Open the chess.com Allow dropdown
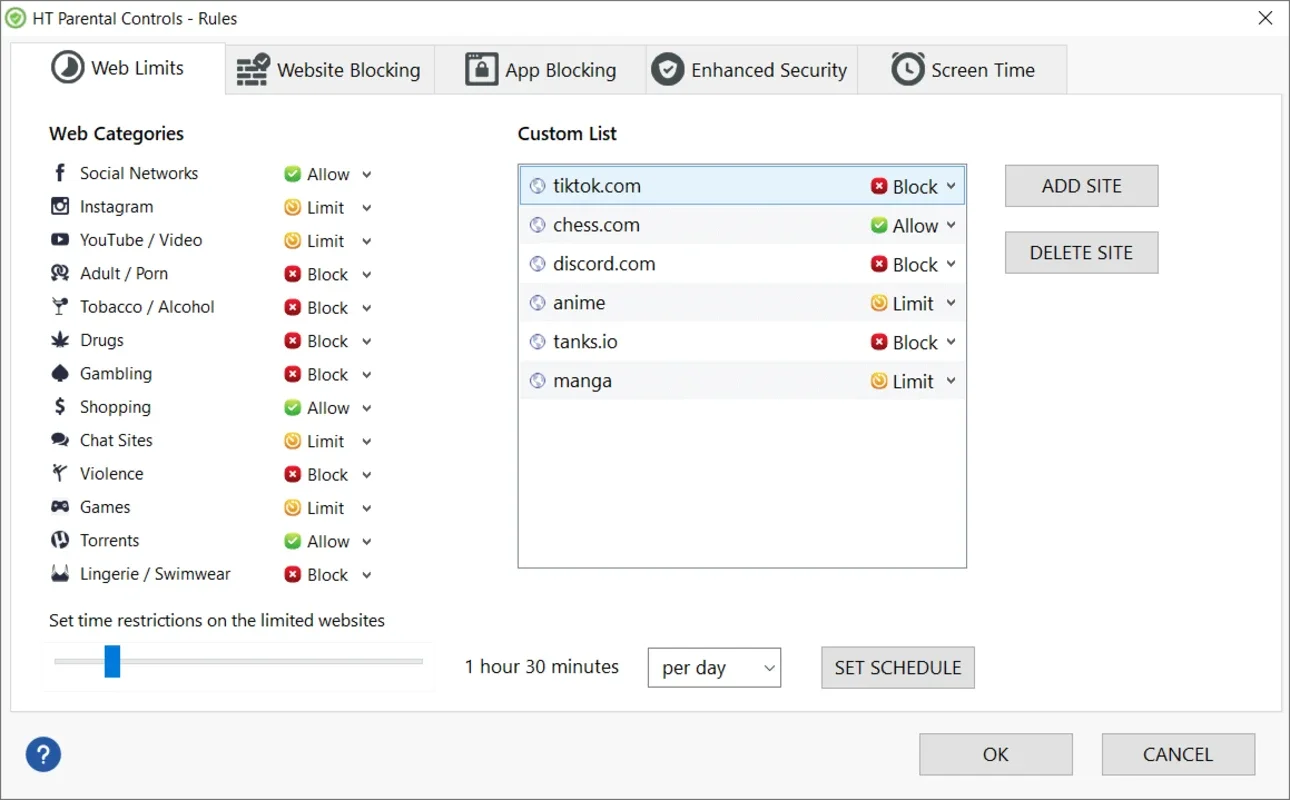The width and height of the screenshot is (1290, 800). (x=951, y=225)
